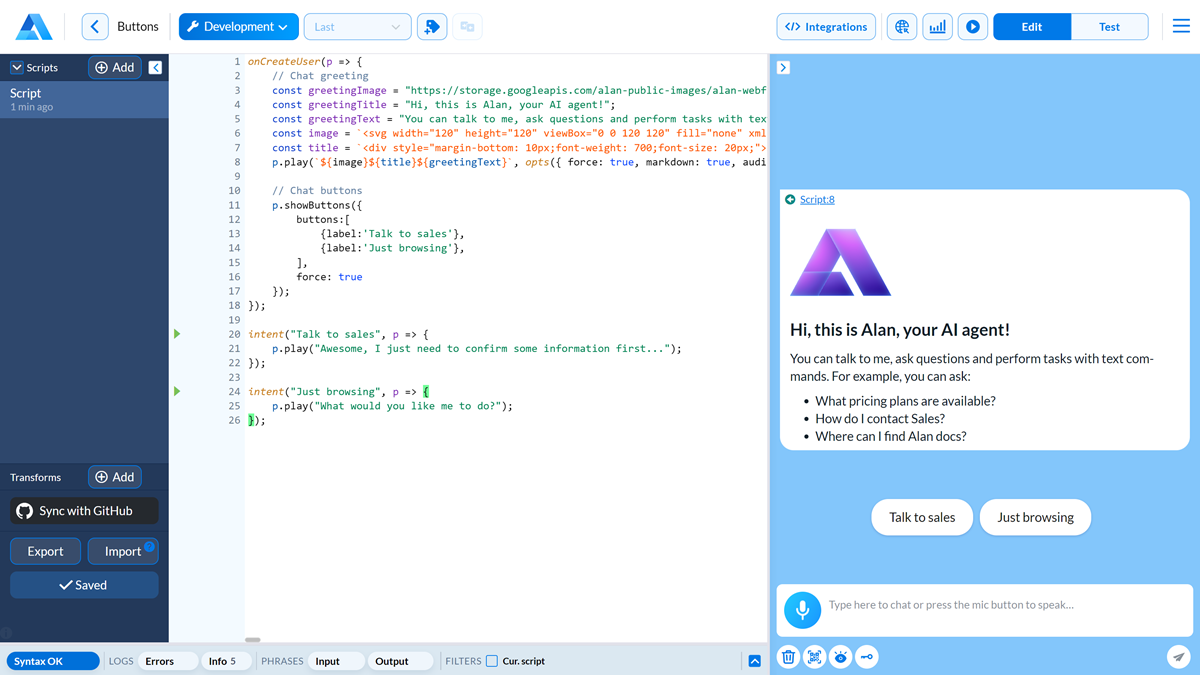Expand the Last version dropdown

[357, 27]
